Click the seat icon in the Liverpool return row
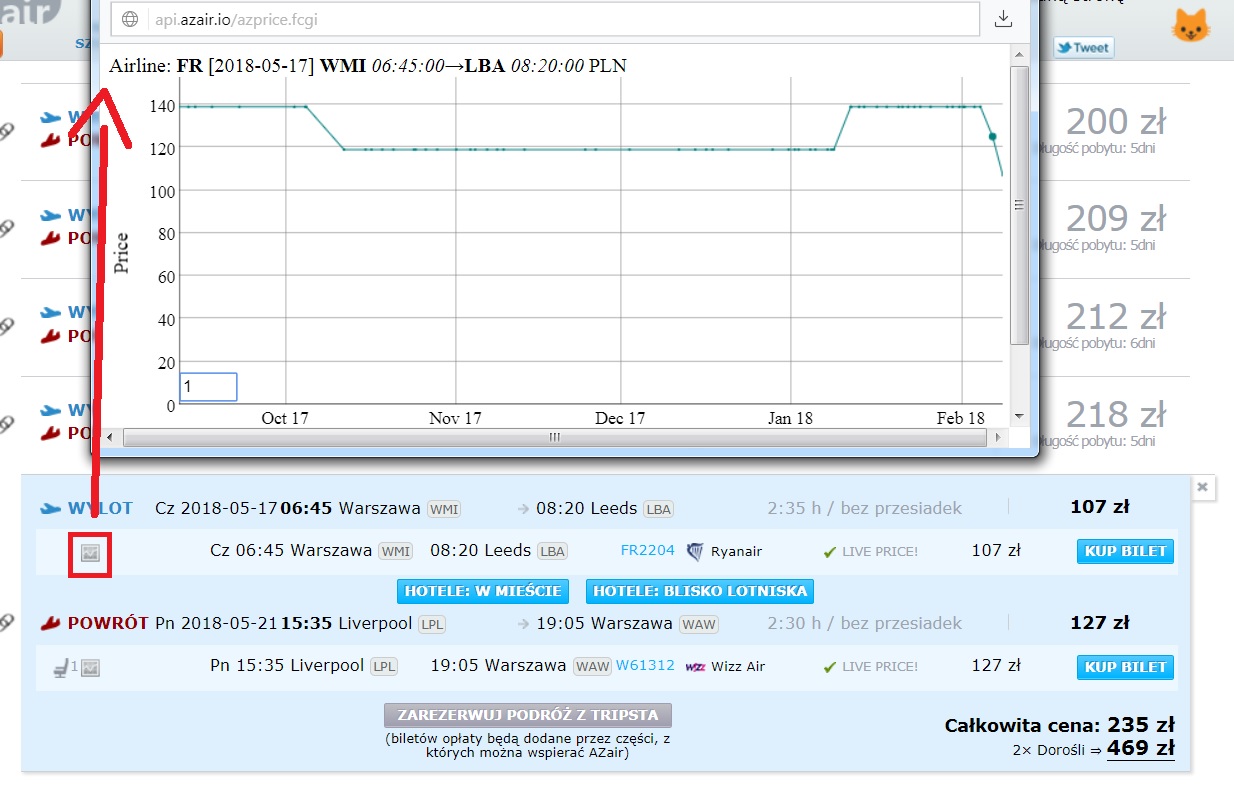 click(62, 667)
